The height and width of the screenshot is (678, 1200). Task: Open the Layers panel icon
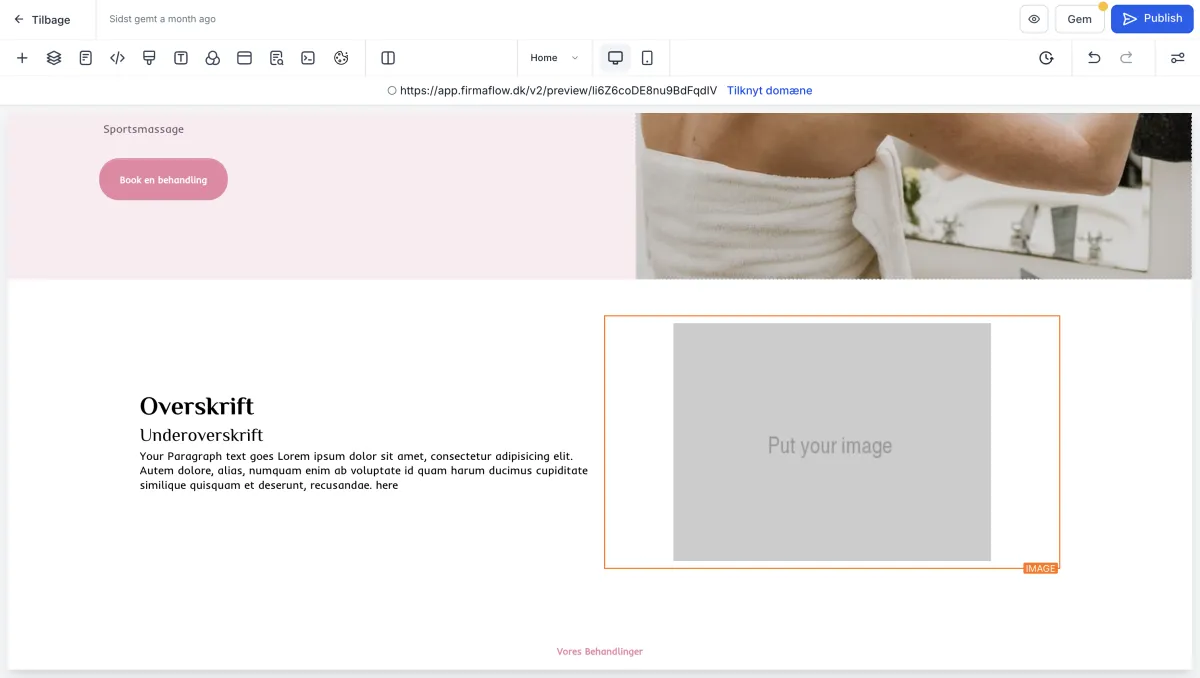click(x=54, y=58)
